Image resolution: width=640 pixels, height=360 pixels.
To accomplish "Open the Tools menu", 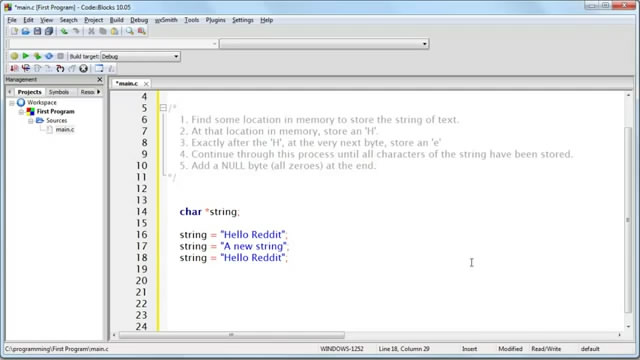I will pyautogui.click(x=191, y=20).
